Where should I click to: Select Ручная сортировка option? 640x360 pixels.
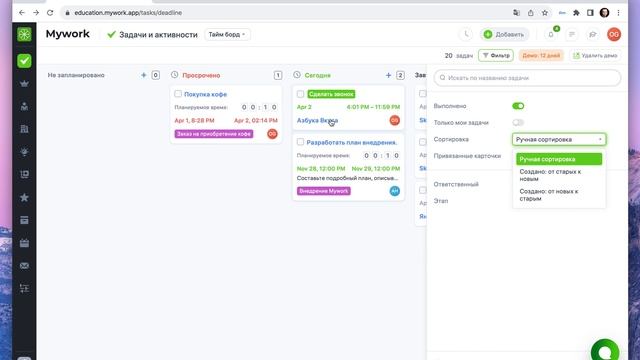(559, 159)
